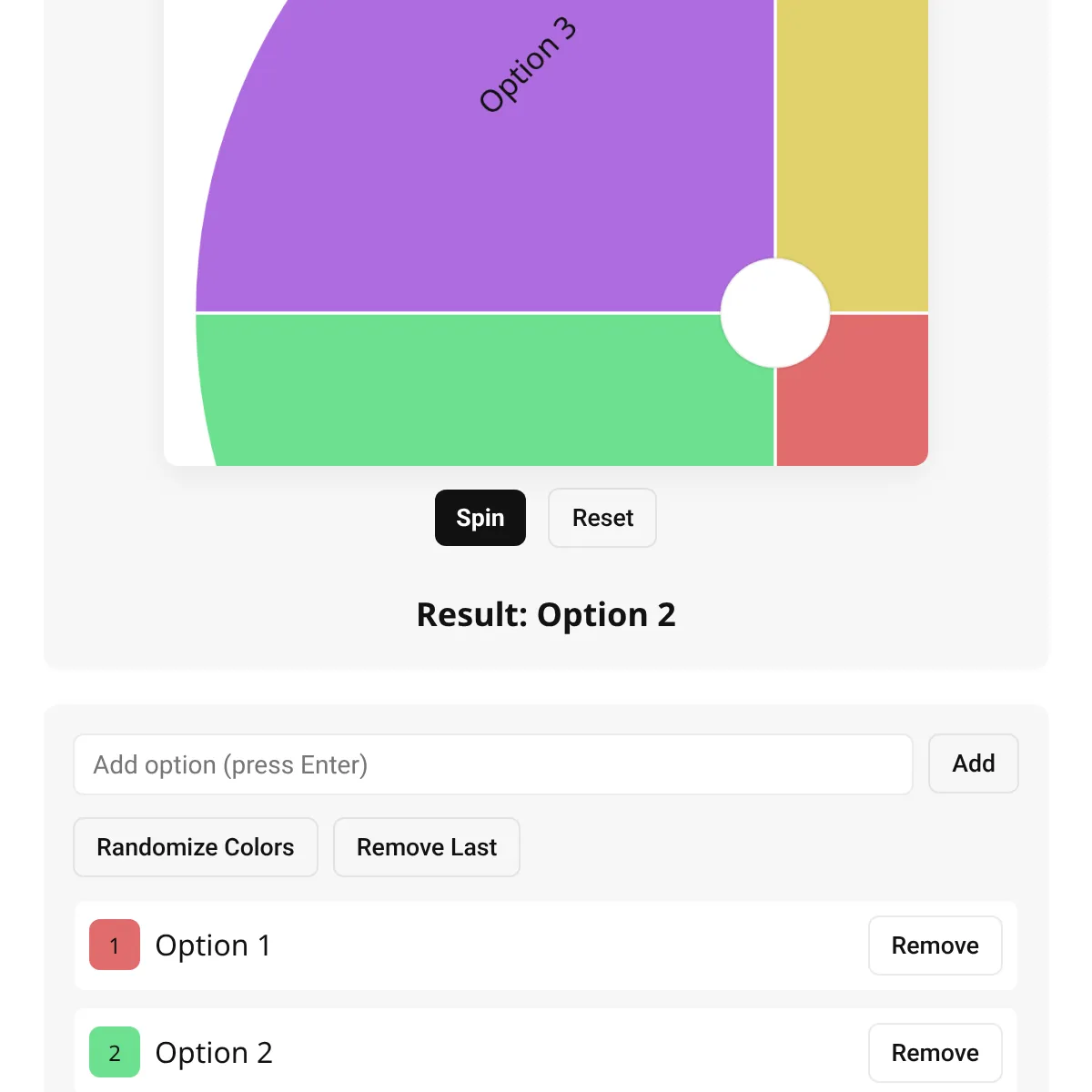Click the black Spin button

[480, 518]
